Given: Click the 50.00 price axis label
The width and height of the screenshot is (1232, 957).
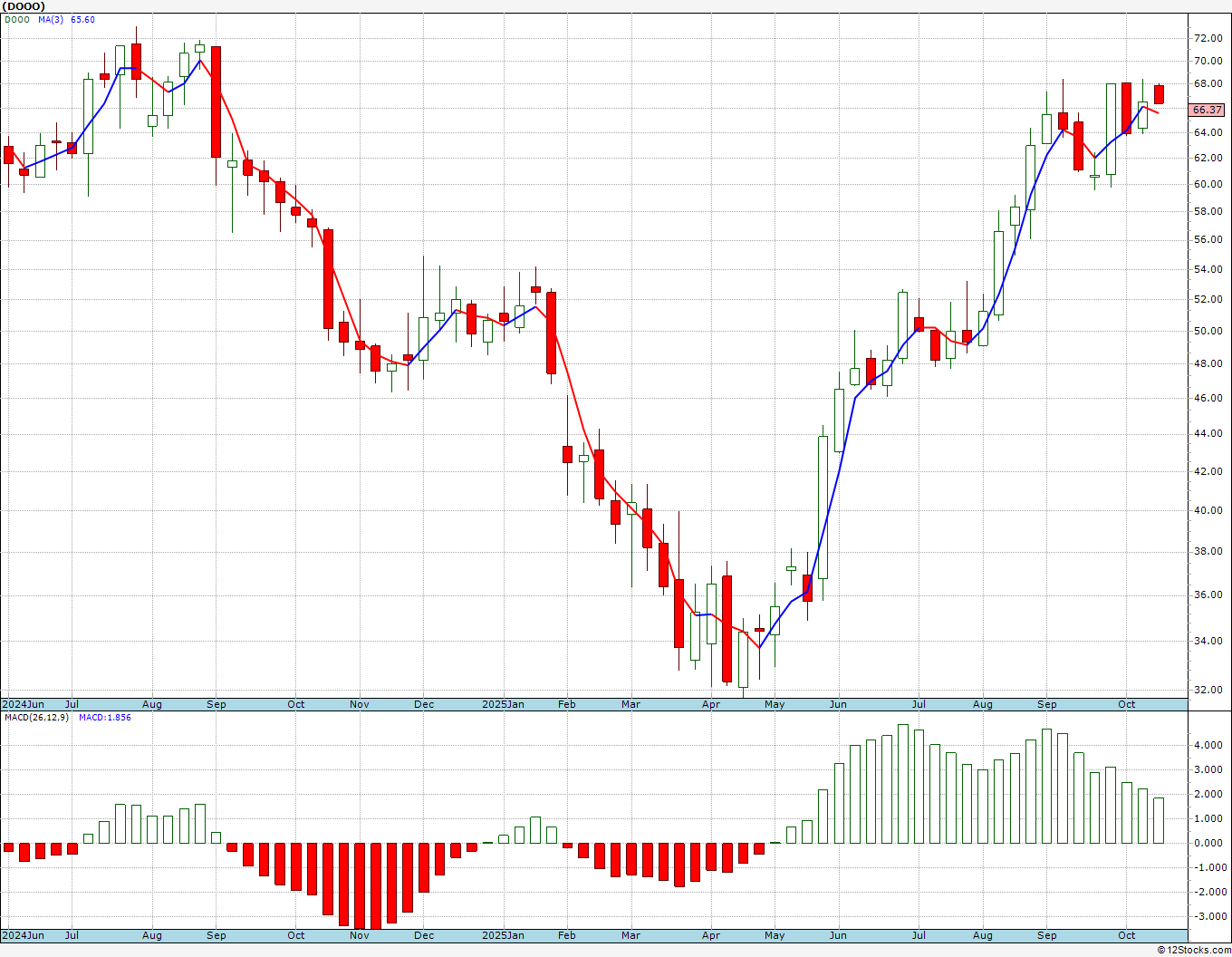Looking at the screenshot, I should [1208, 331].
